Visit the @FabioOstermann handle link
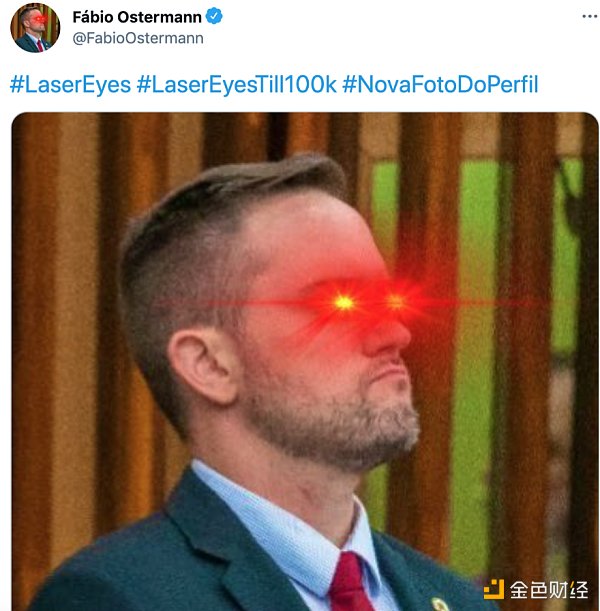This screenshot has width=600, height=611. pyautogui.click(x=138, y=38)
